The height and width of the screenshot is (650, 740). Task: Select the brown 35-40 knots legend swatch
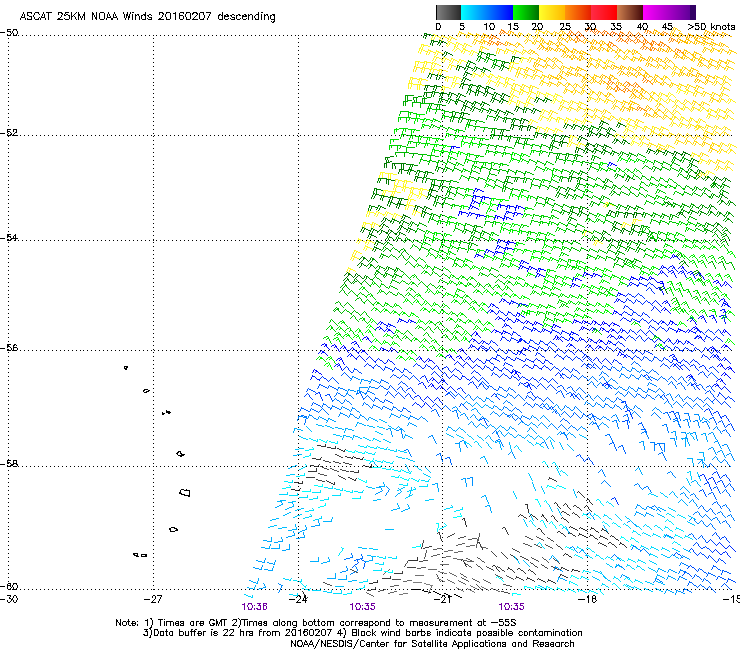[630, 12]
